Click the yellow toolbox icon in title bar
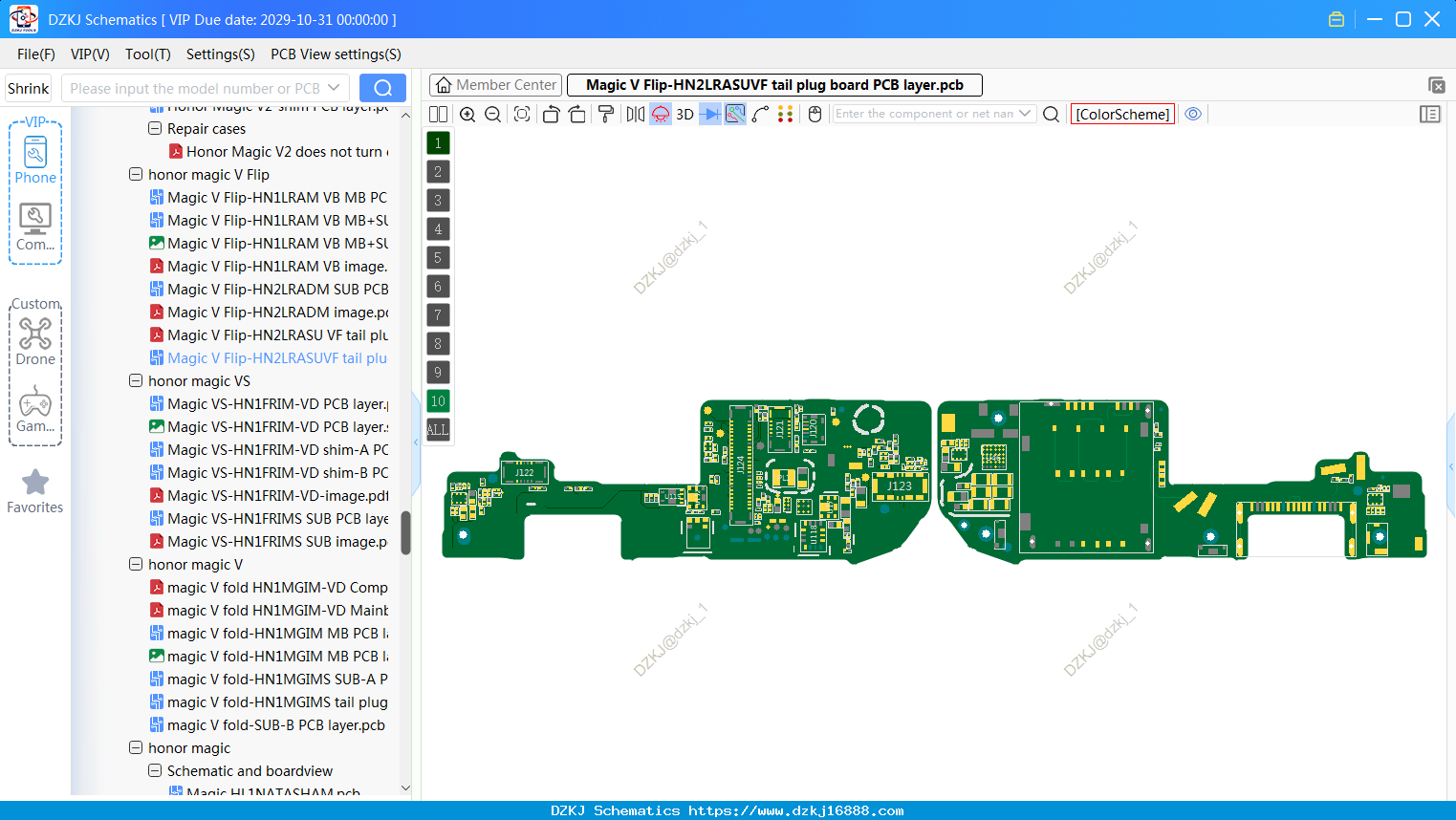This screenshot has height=820, width=1456. [x=1336, y=19]
